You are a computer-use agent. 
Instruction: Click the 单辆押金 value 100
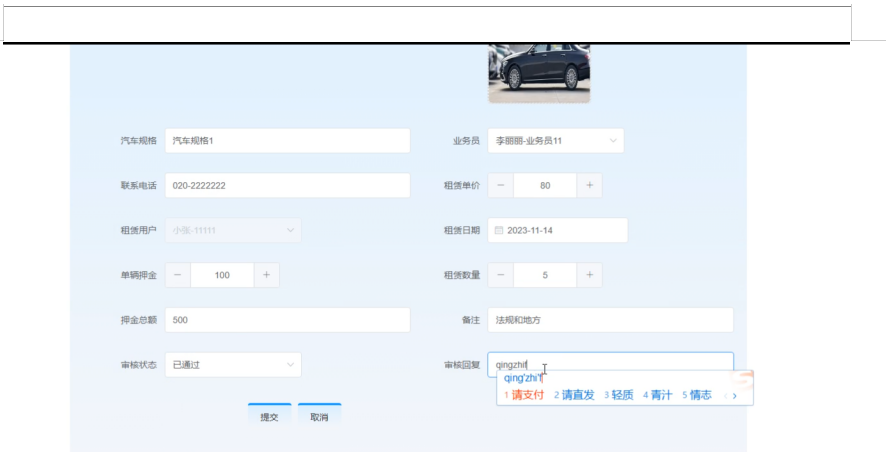click(222, 275)
